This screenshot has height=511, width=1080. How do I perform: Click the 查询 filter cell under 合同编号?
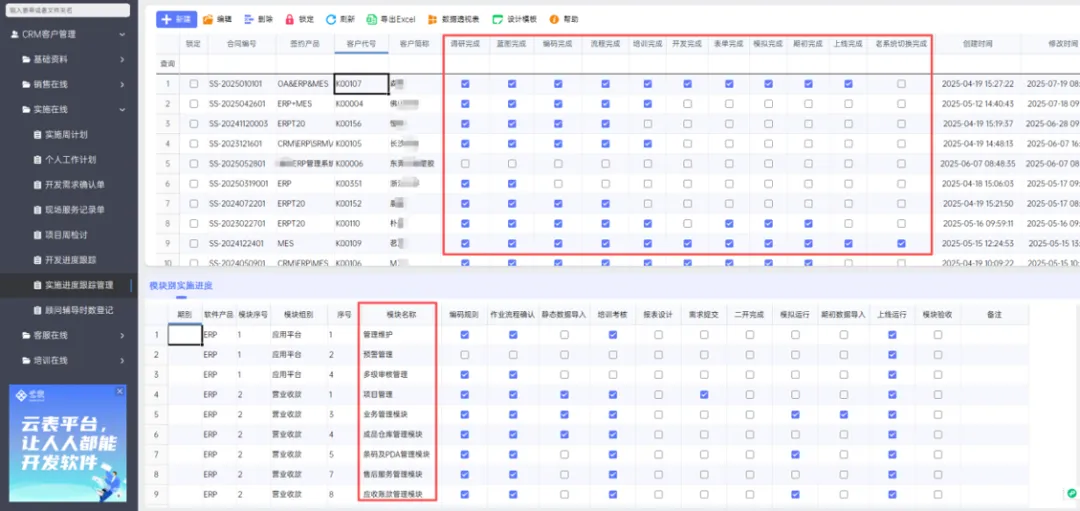click(x=240, y=63)
